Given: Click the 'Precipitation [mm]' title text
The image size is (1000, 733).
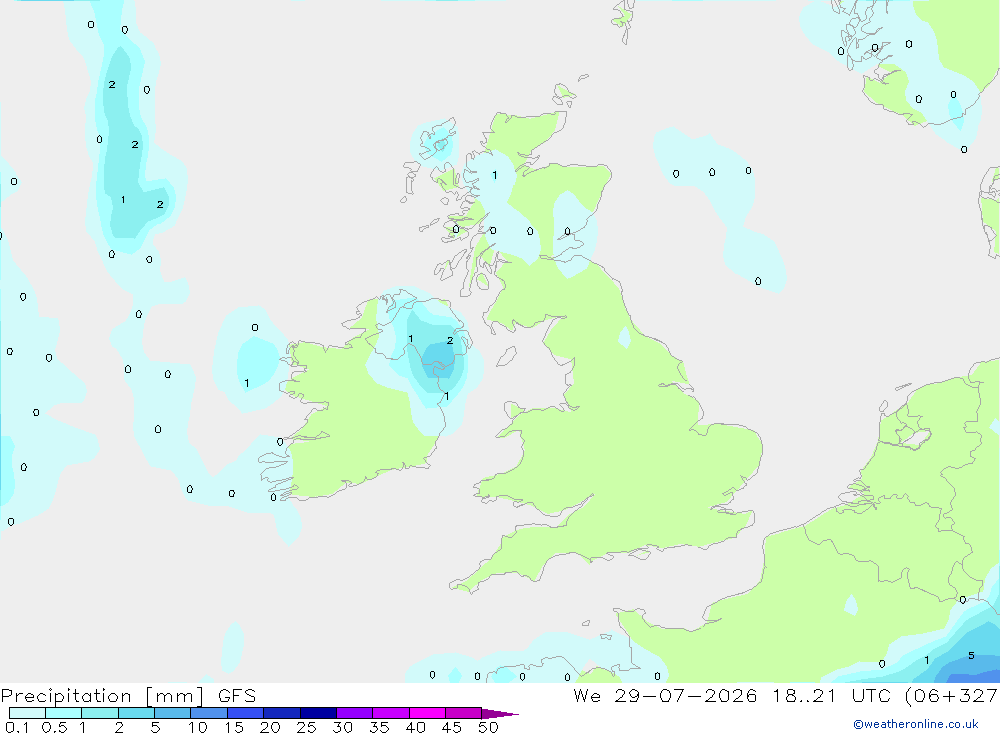Looking at the screenshot, I should pos(102,696).
